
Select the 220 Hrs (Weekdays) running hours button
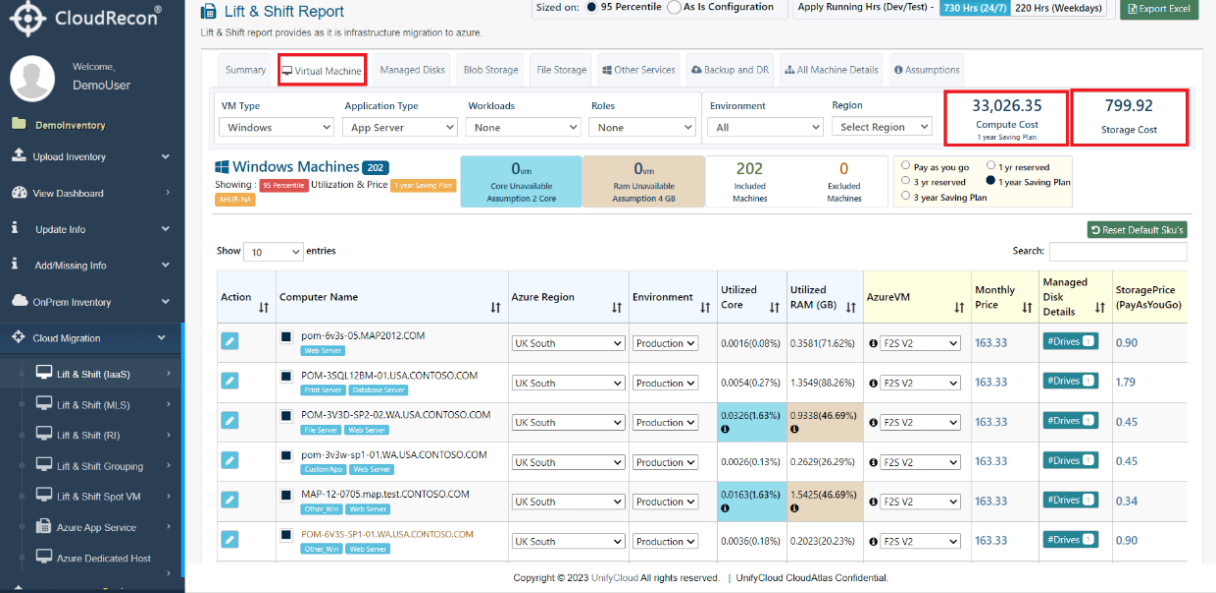(x=1058, y=8)
